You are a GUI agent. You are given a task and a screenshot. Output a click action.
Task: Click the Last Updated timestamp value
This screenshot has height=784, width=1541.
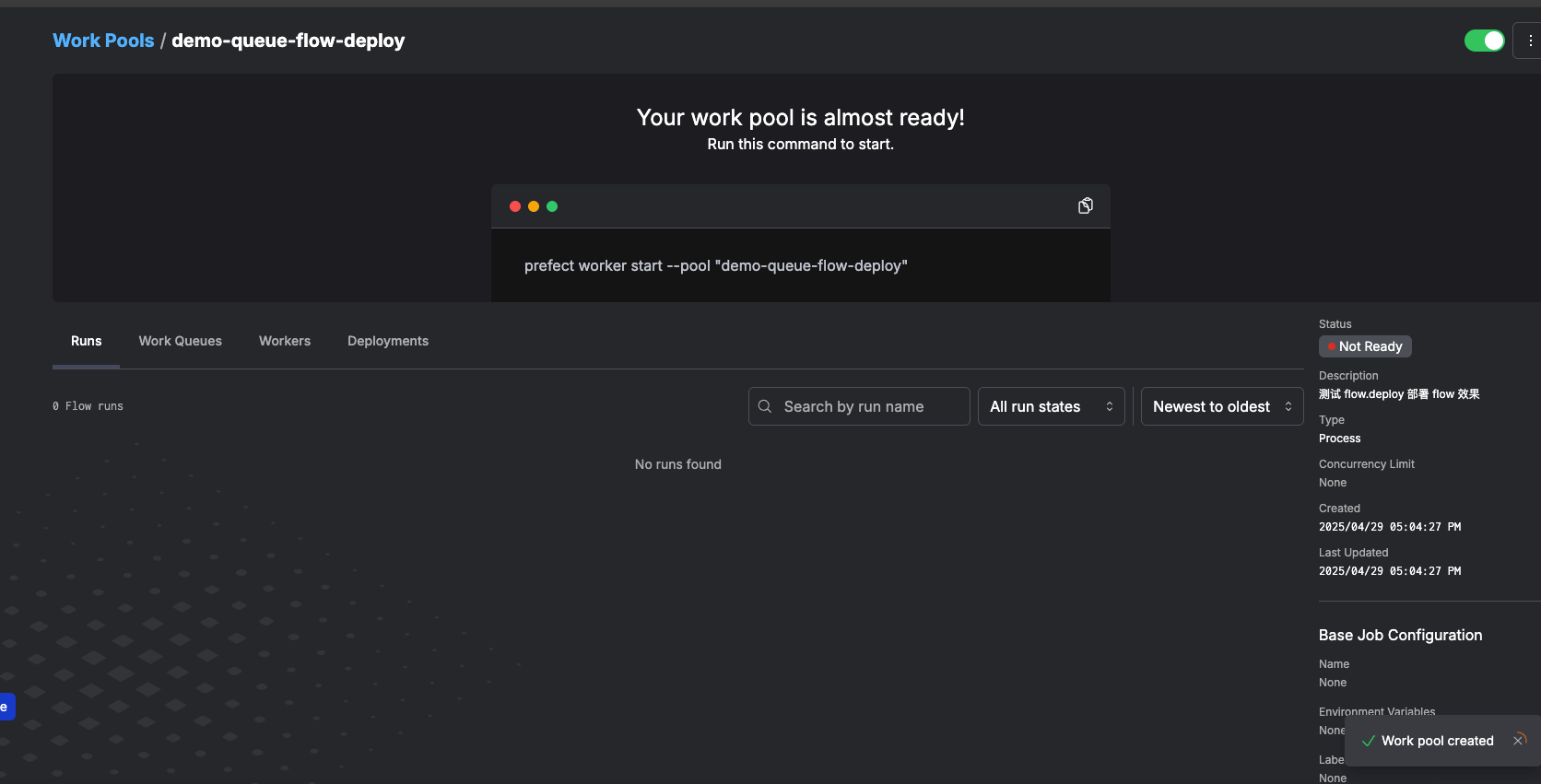[x=1390, y=571]
